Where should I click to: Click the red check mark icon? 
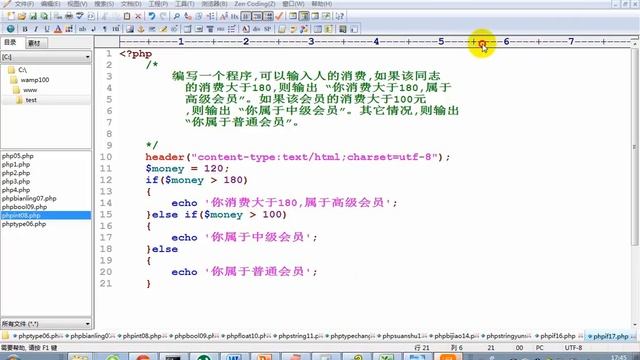coord(279,16)
